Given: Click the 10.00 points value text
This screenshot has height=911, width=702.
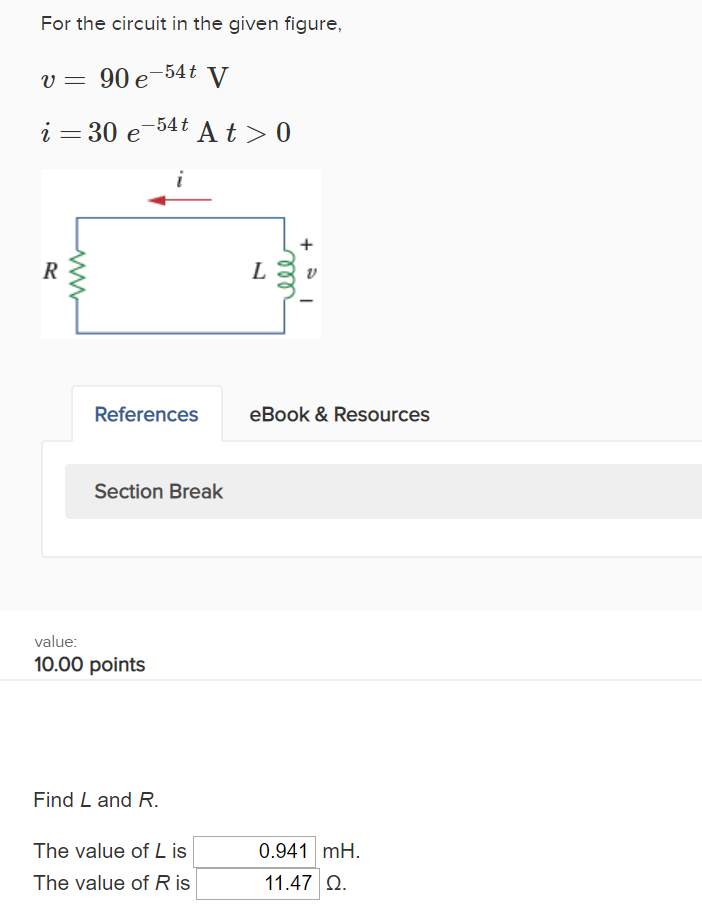Looking at the screenshot, I should coord(89,665).
